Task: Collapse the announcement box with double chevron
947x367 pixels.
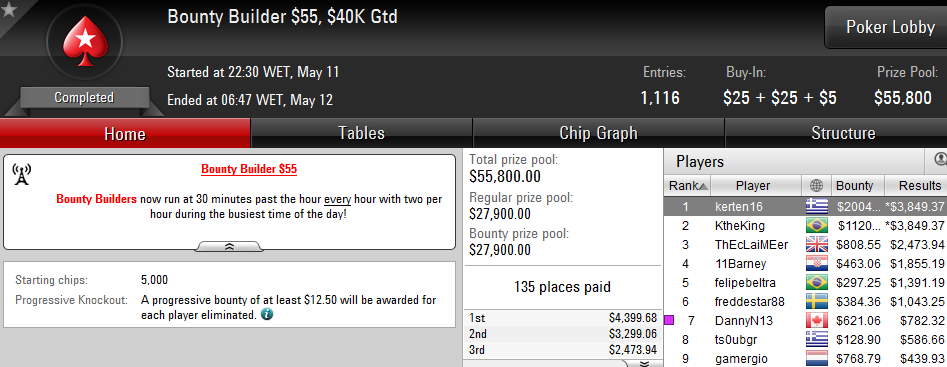Action: 230,246
